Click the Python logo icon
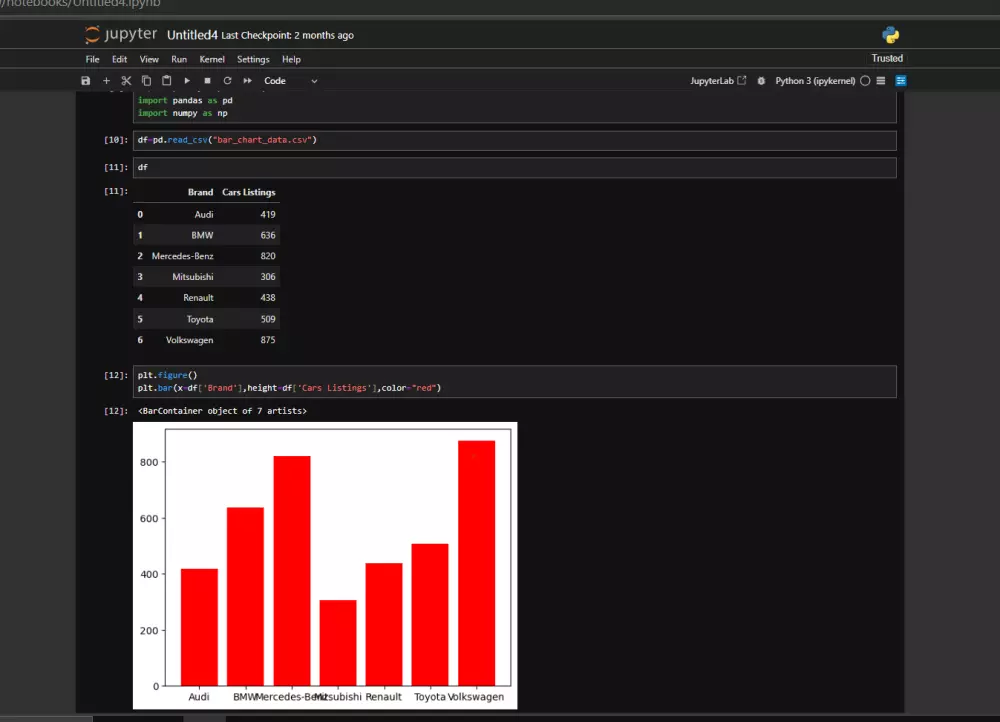Viewport: 1000px width, 722px height. [x=890, y=35]
